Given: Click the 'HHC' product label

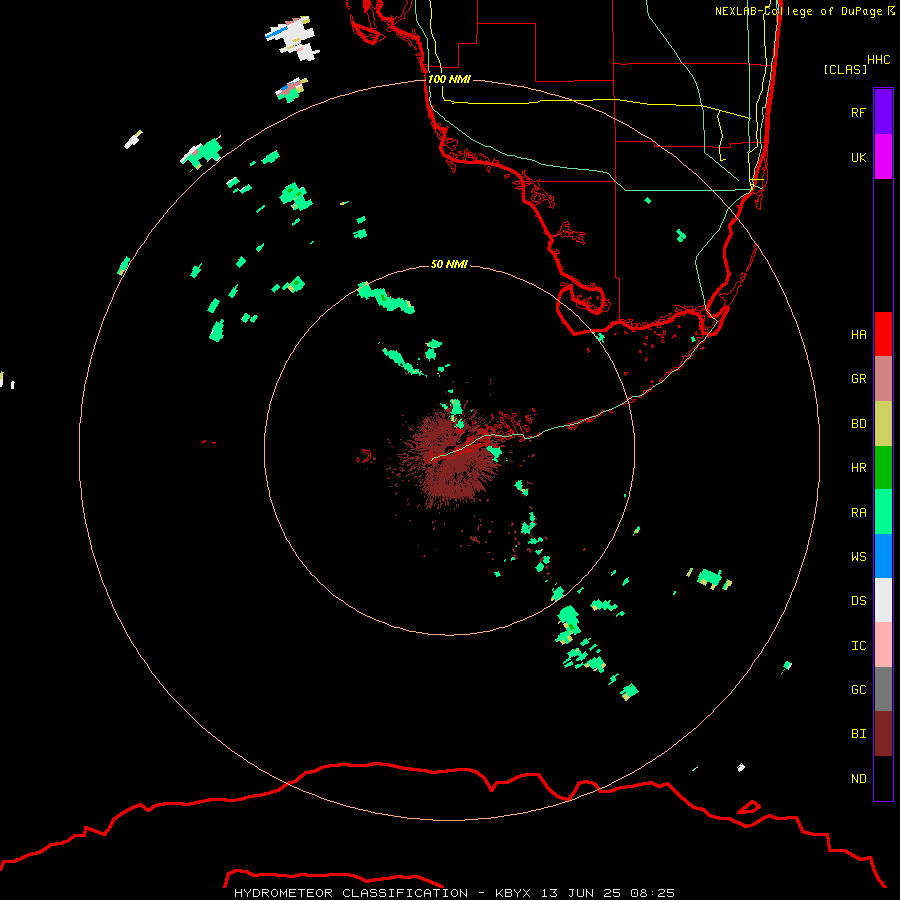Looking at the screenshot, I should point(879,60).
